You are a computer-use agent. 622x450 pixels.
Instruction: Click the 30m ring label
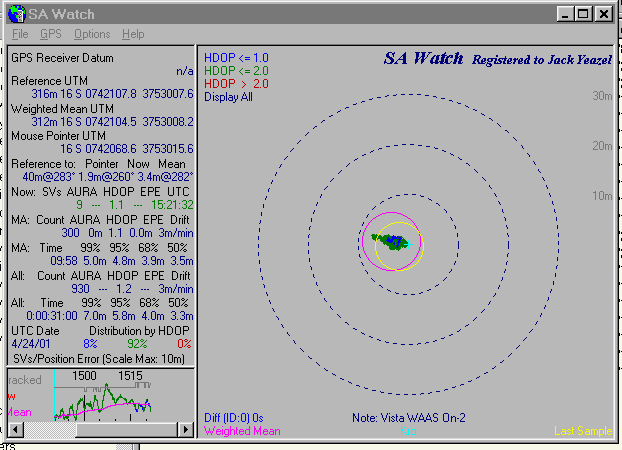coord(602,96)
